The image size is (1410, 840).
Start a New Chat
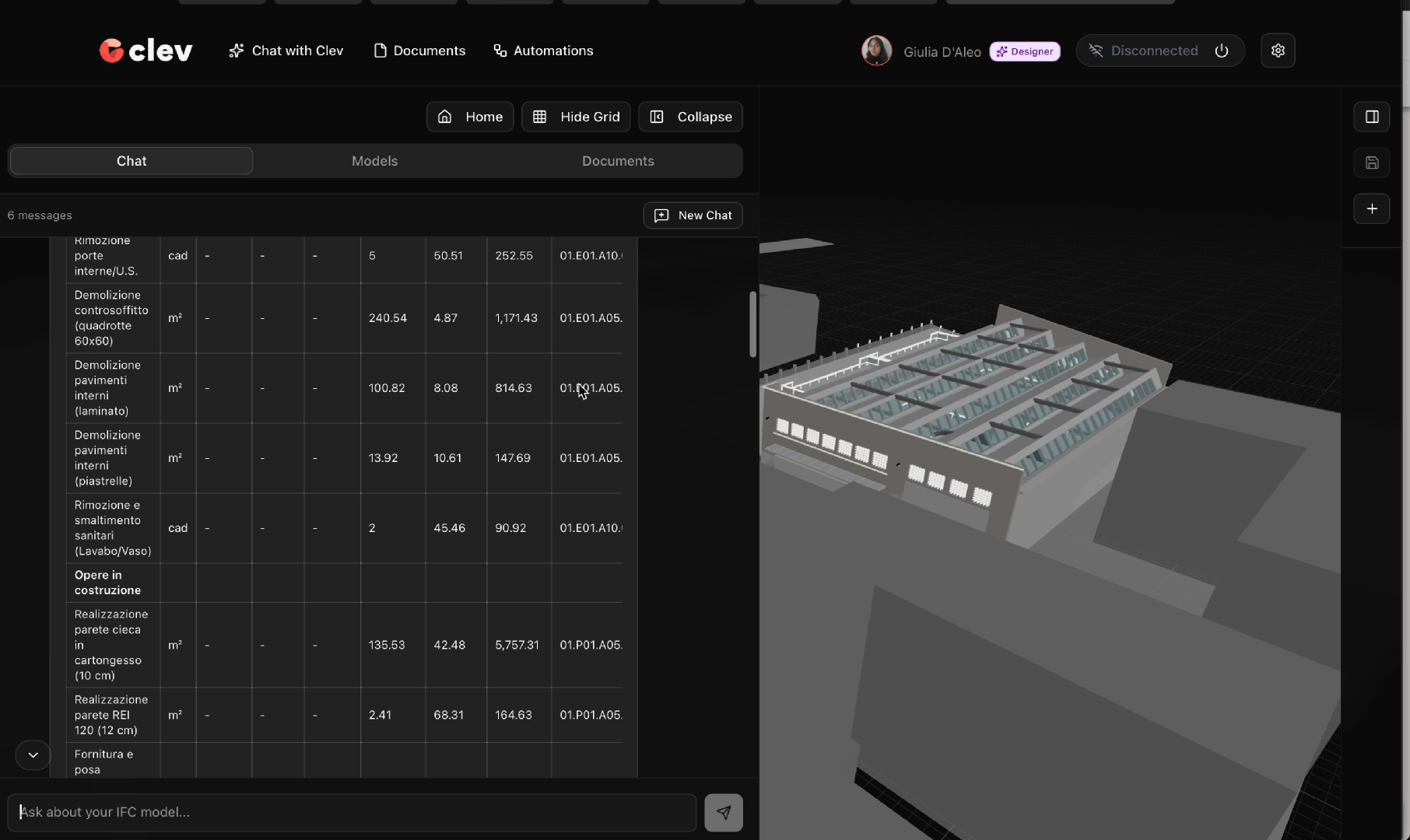click(693, 215)
